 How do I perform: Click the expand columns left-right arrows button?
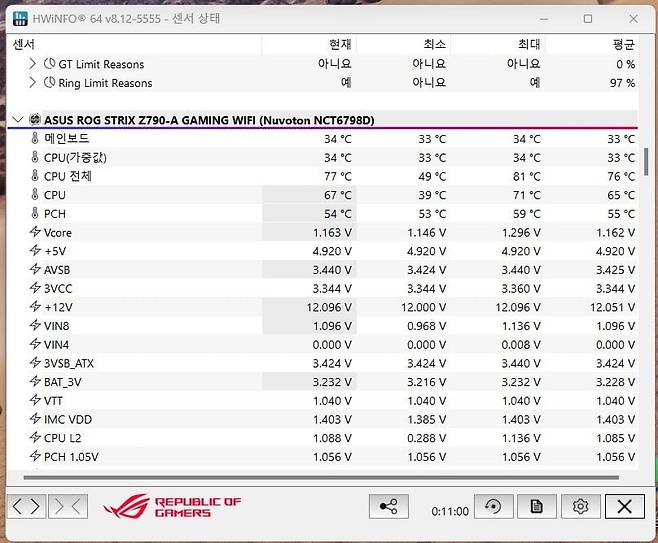(26, 506)
